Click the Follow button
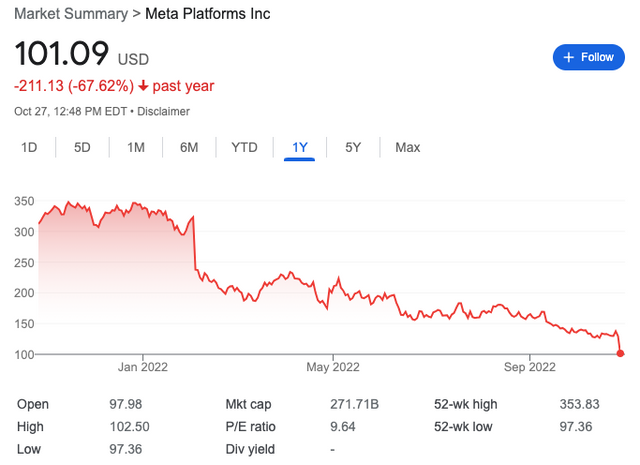 (589, 57)
